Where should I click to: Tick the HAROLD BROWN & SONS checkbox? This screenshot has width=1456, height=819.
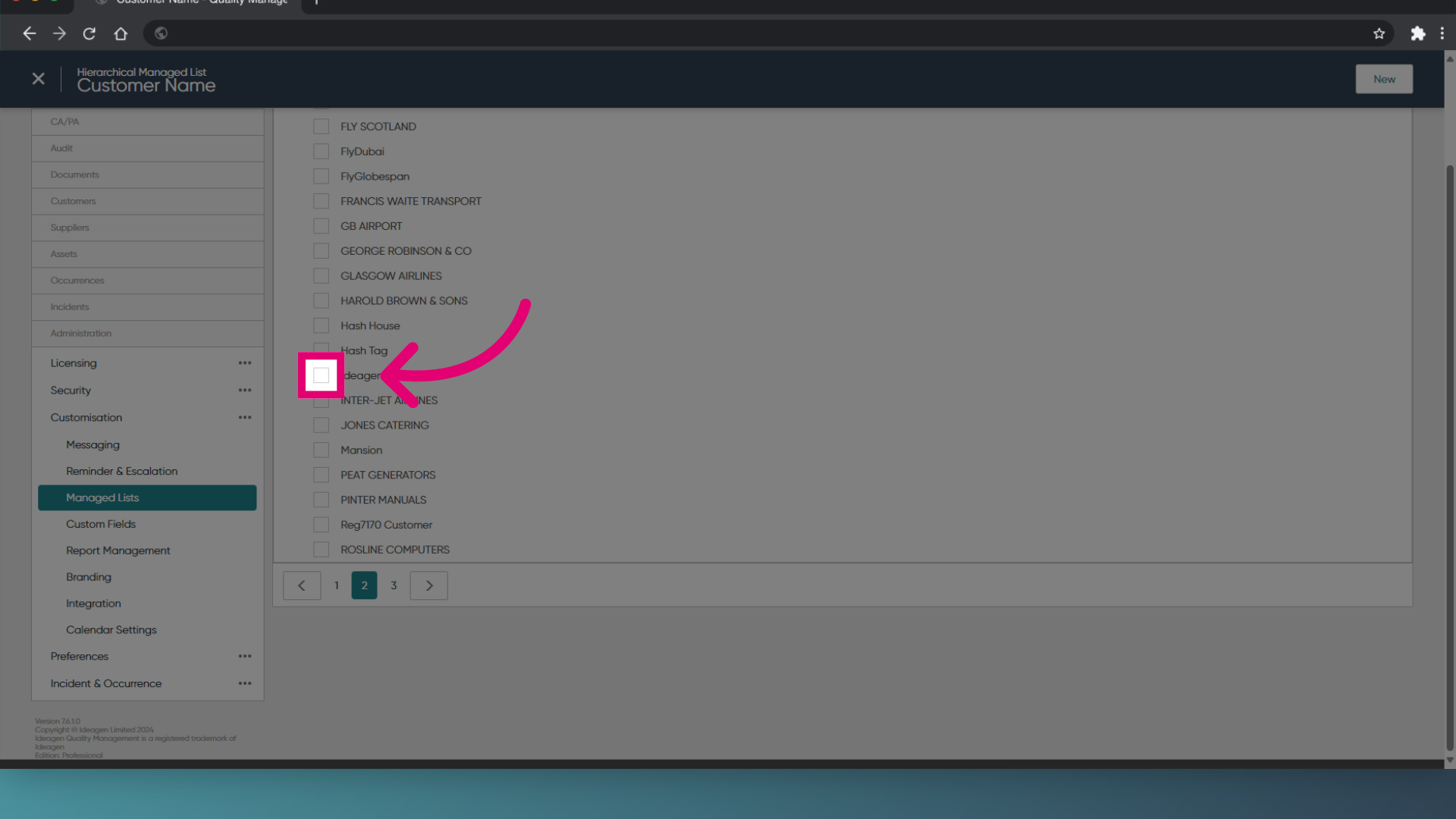322,301
